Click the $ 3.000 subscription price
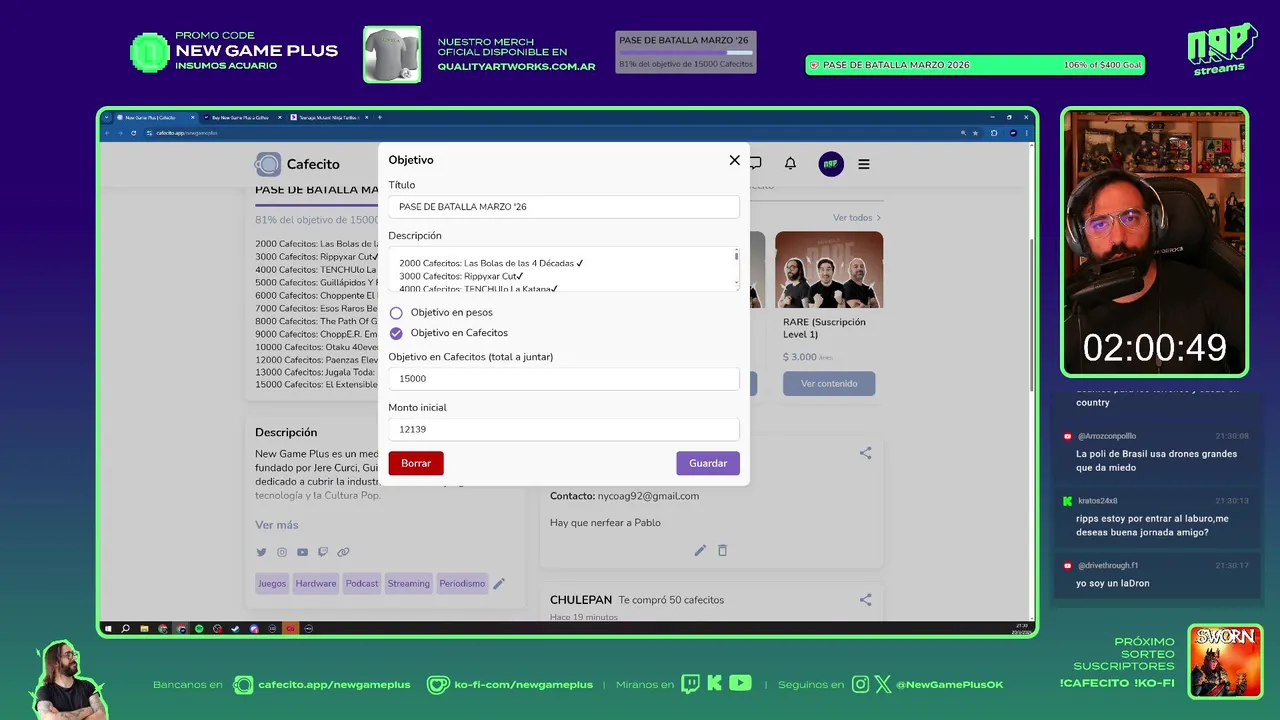This screenshot has width=1280, height=720. pyautogui.click(x=799, y=357)
